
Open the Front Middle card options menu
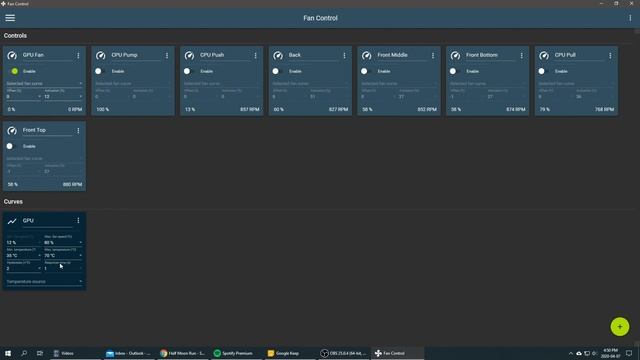433,56
